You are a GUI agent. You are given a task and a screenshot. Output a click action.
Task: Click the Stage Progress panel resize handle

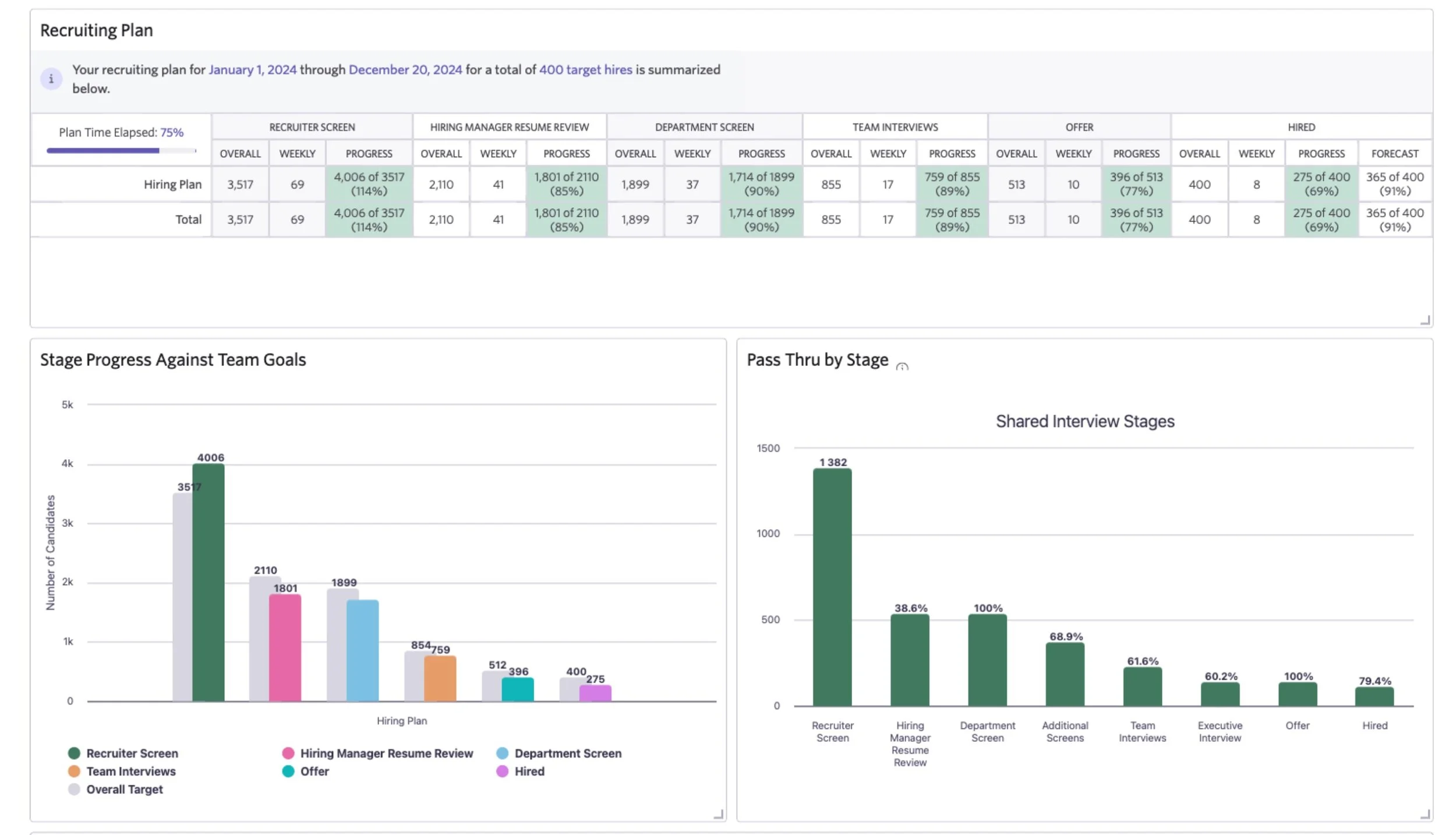(x=719, y=814)
